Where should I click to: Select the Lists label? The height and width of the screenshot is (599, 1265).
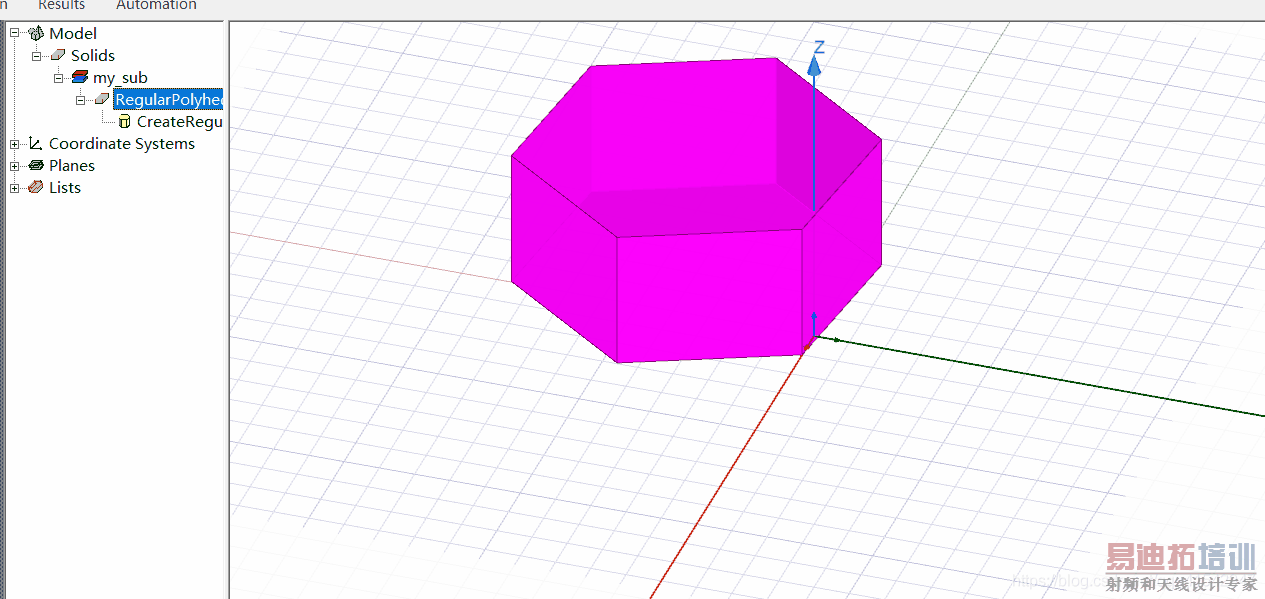click(65, 187)
